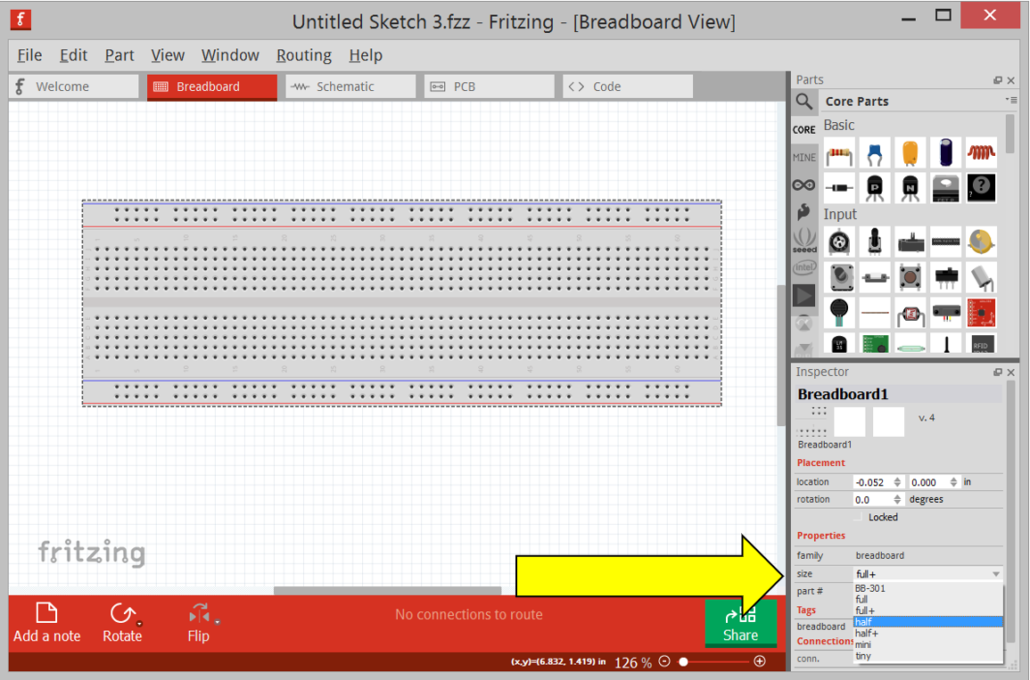
Task: Click the zoom-in plus button
Action: [760, 662]
